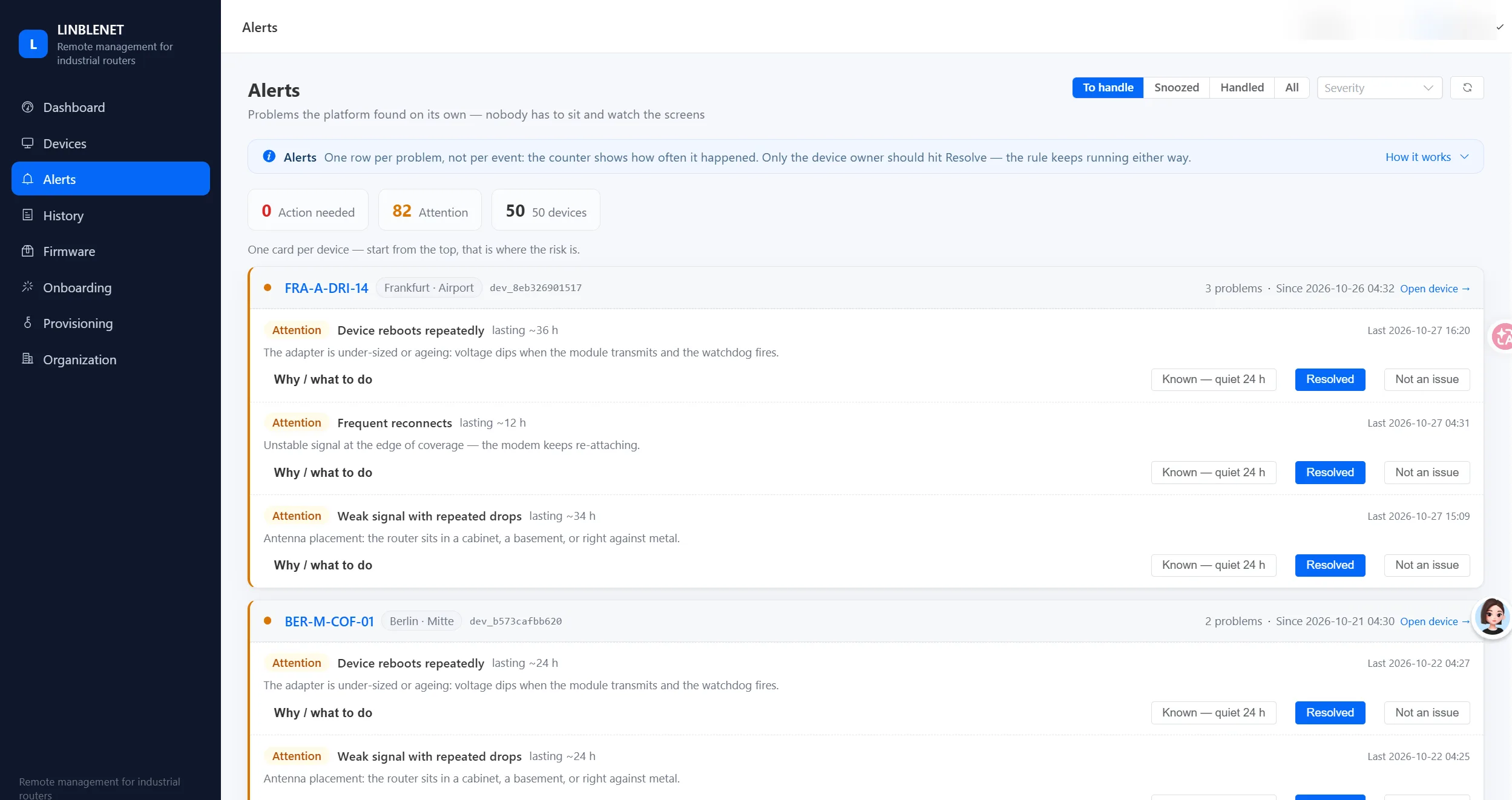The height and width of the screenshot is (800, 1512).
Task: Click the LINBLENET logo icon
Action: (33, 44)
